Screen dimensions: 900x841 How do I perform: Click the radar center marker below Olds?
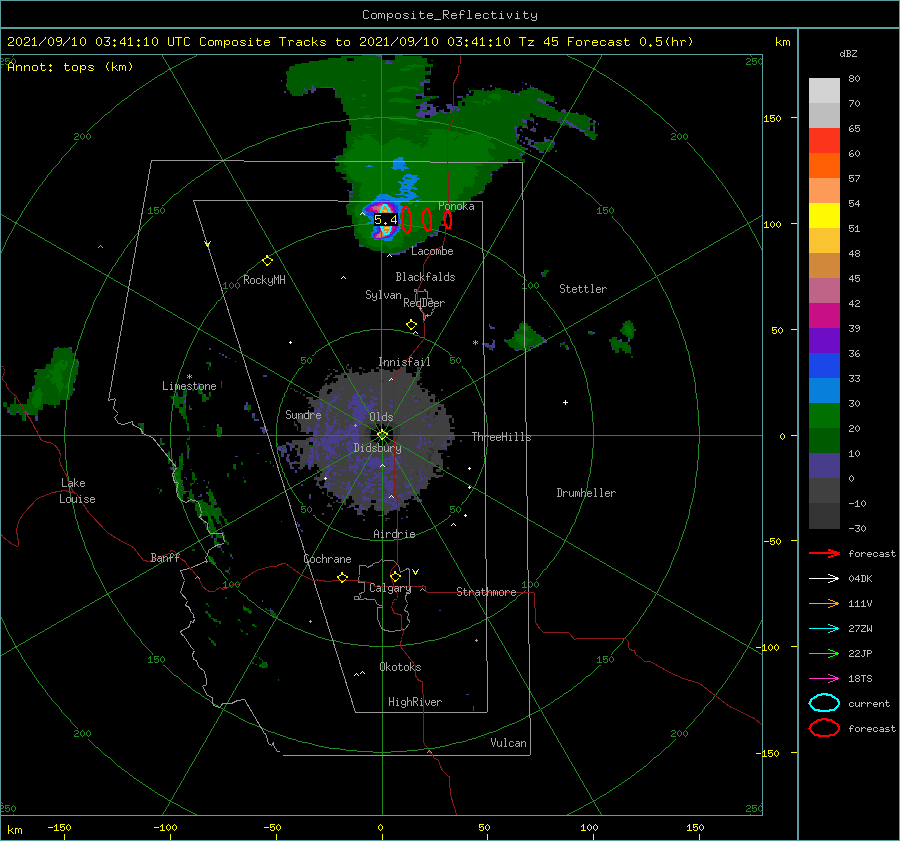[382, 435]
